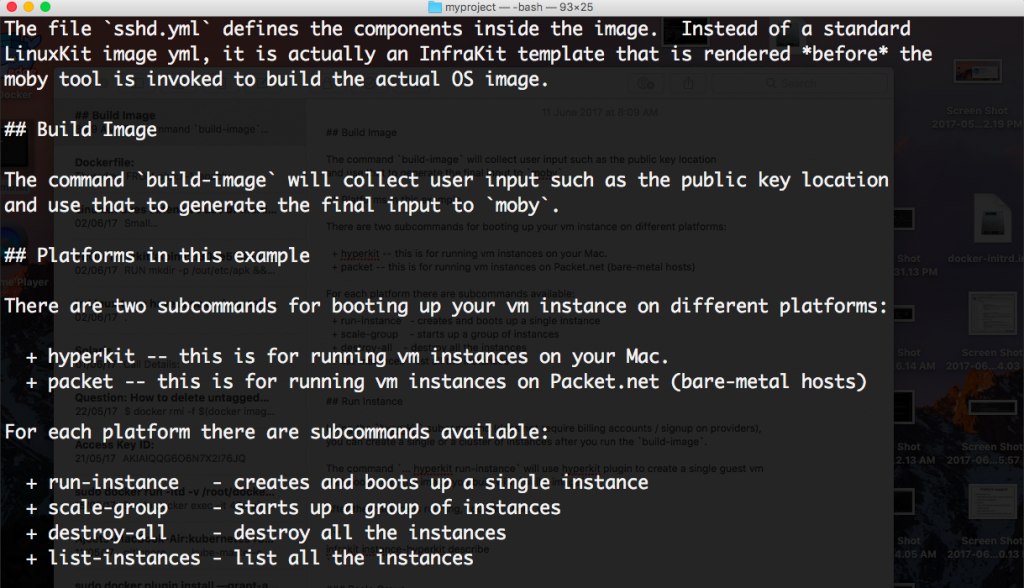Click the share icon in the note toolbar

click(x=688, y=84)
